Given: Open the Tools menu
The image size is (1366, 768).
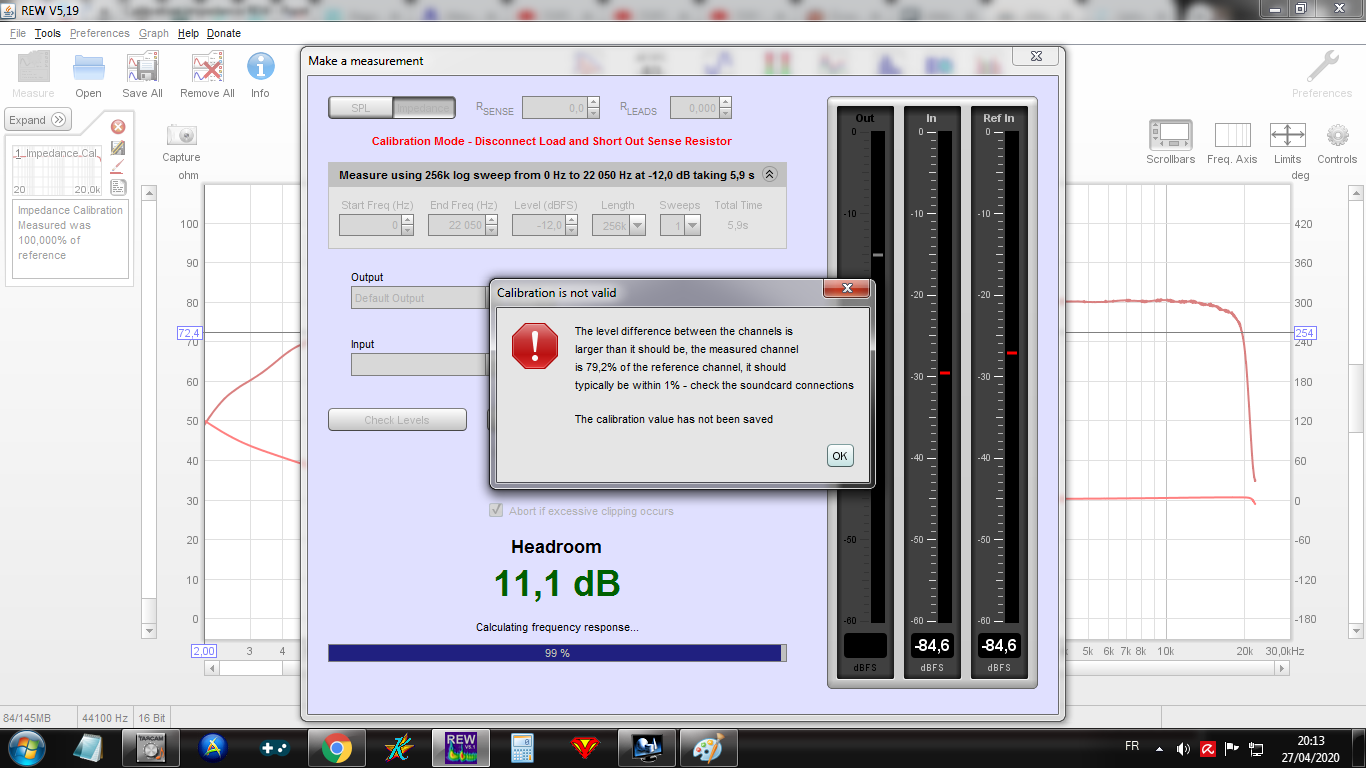Looking at the screenshot, I should (x=47, y=33).
